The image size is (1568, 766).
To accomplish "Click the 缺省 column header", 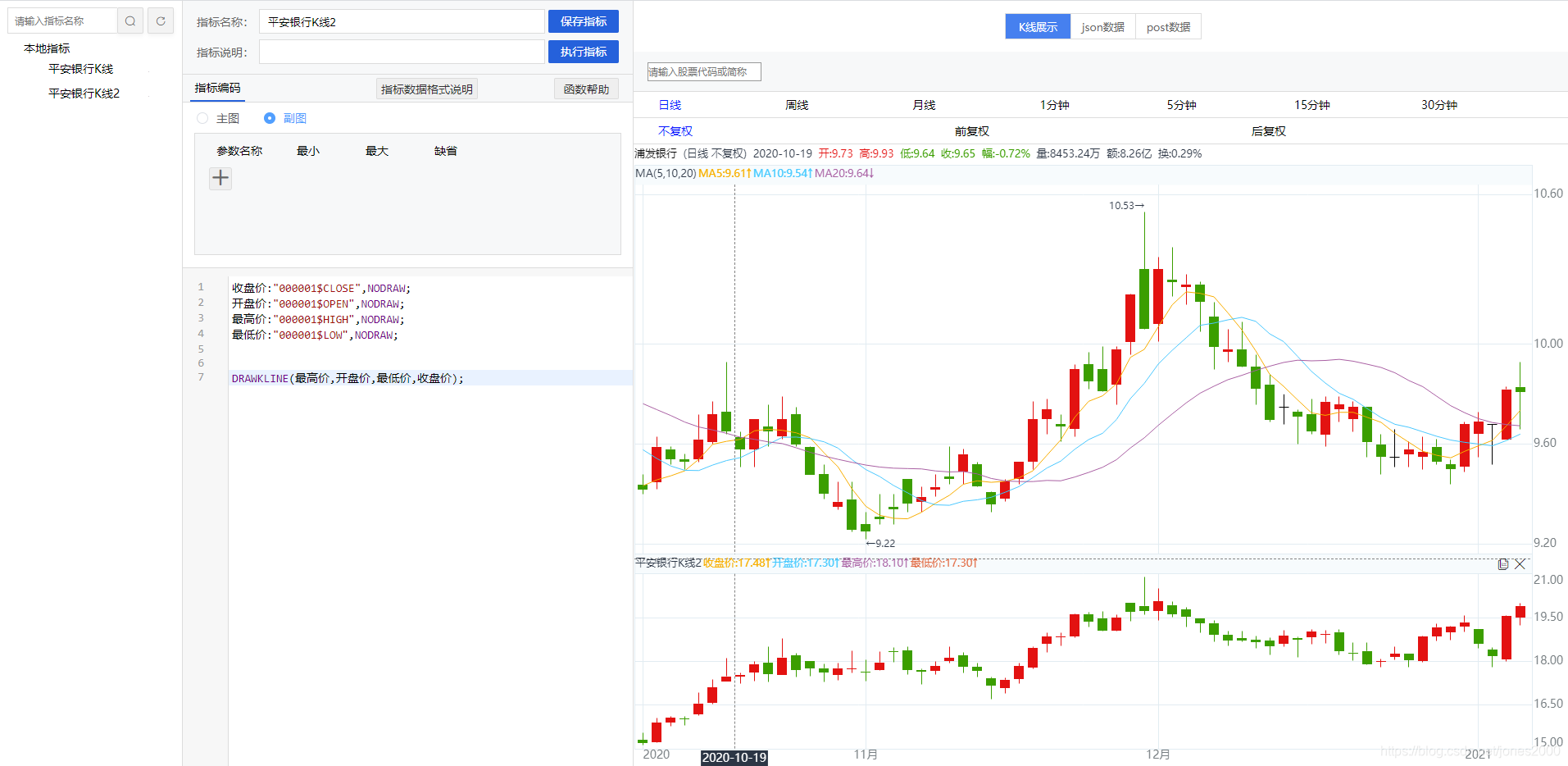I will pos(446,151).
